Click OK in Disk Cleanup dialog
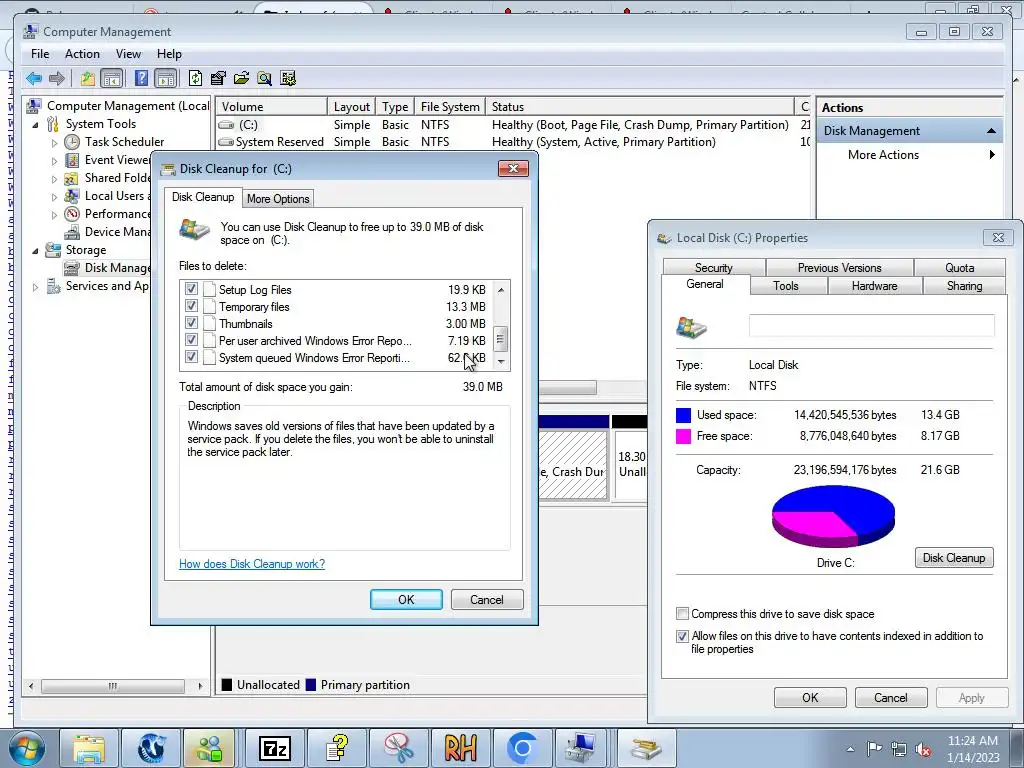This screenshot has width=1024, height=768. [406, 600]
